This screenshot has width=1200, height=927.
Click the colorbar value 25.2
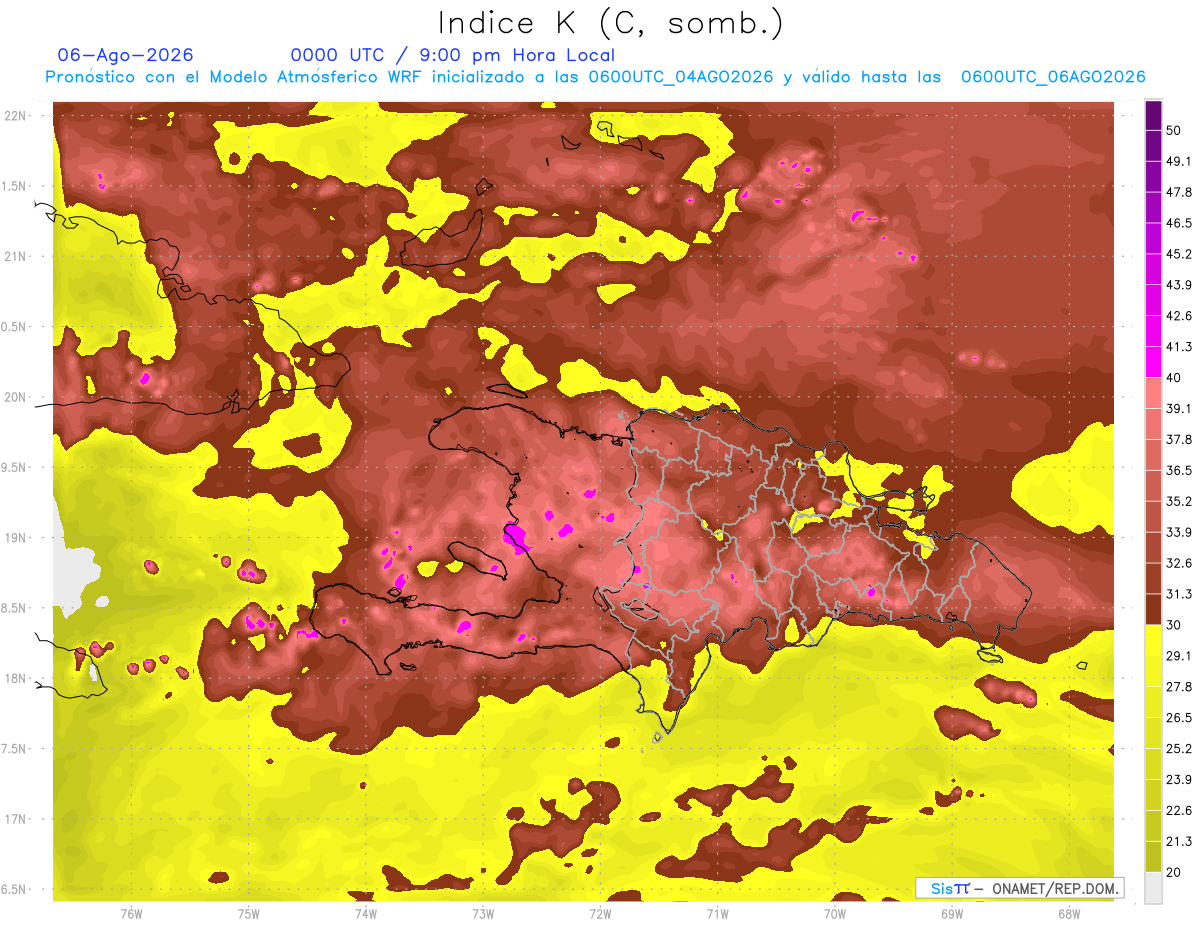coord(1178,749)
